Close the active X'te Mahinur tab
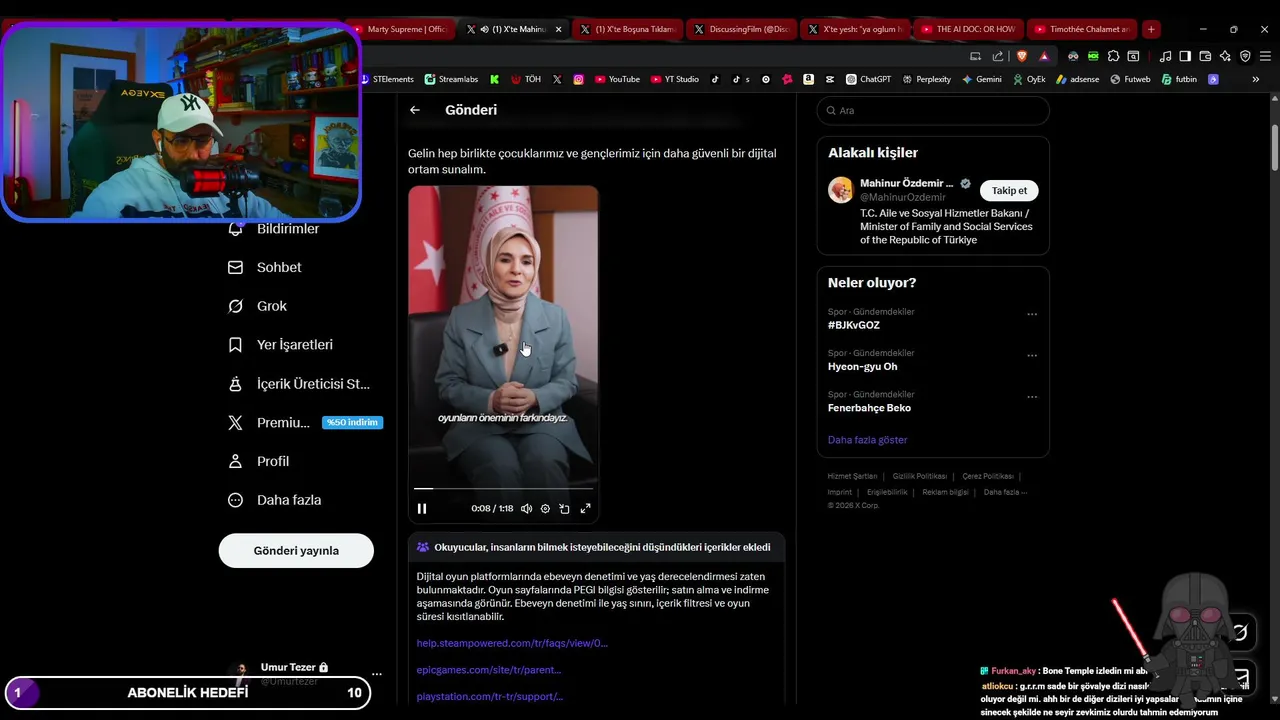The image size is (1280, 720). (x=558, y=29)
